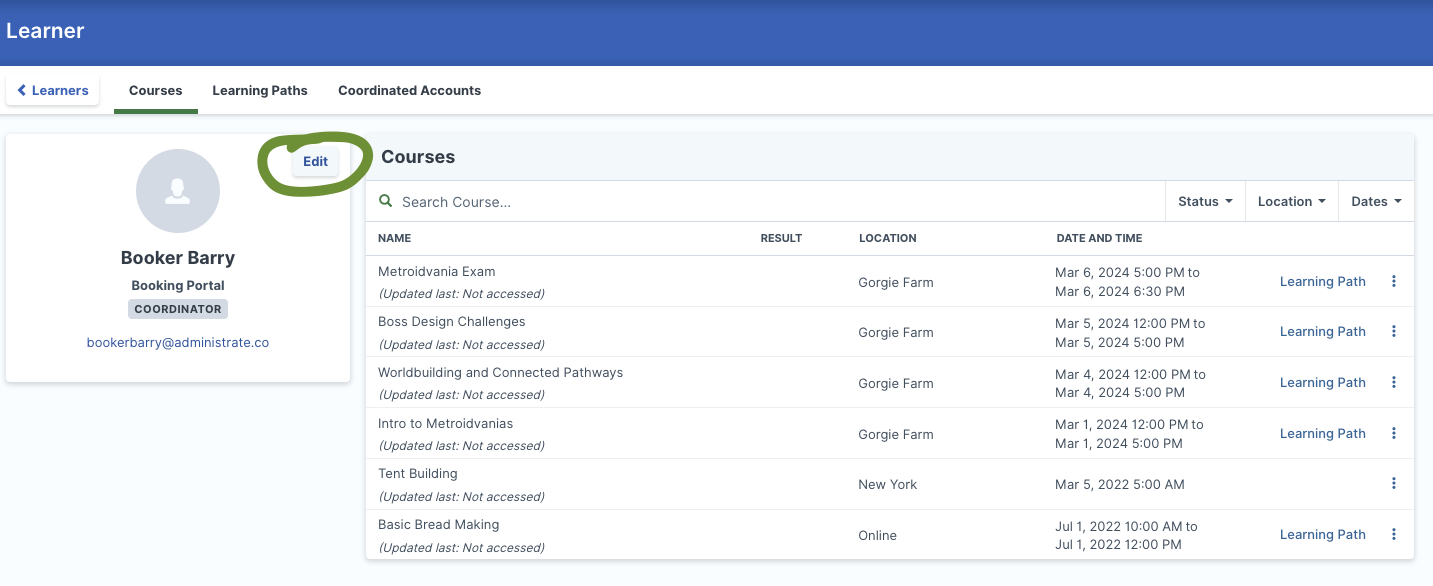The width and height of the screenshot is (1433, 586).
Task: Click Gorgie Farm location in Metroidvania Exam row
Action: click(896, 282)
